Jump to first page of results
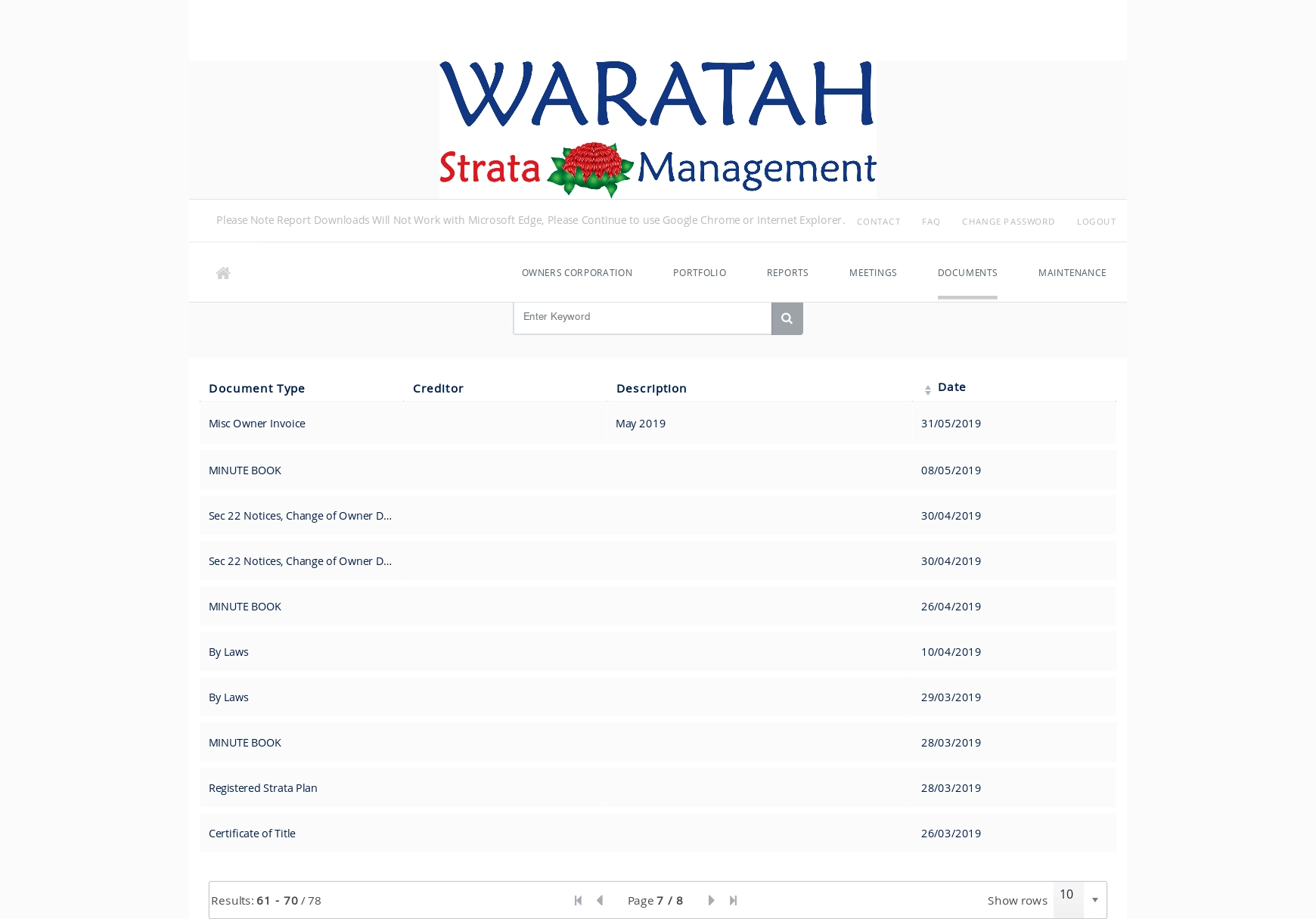Image resolution: width=1316 pixels, height=919 pixels. click(579, 900)
